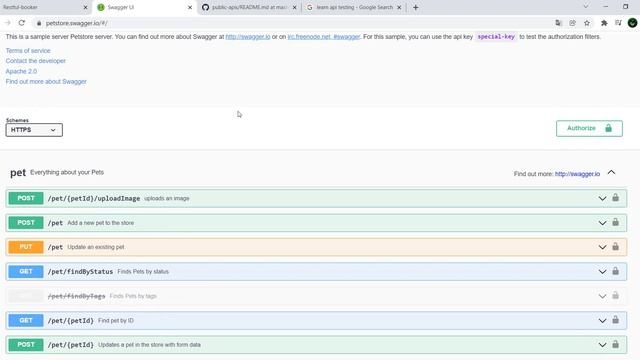Open the Apache 2.0 license link
This screenshot has height=360, width=640.
coord(21,71)
